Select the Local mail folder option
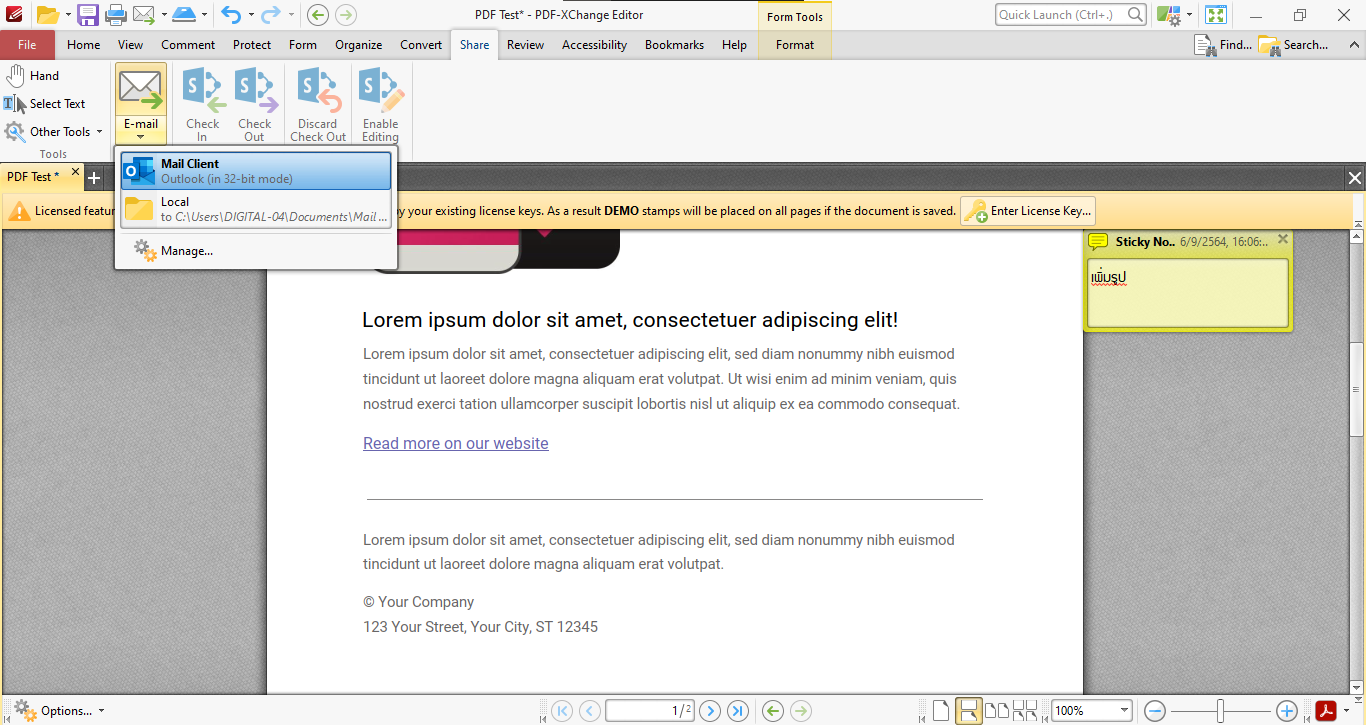The height and width of the screenshot is (725, 1366). pos(256,209)
